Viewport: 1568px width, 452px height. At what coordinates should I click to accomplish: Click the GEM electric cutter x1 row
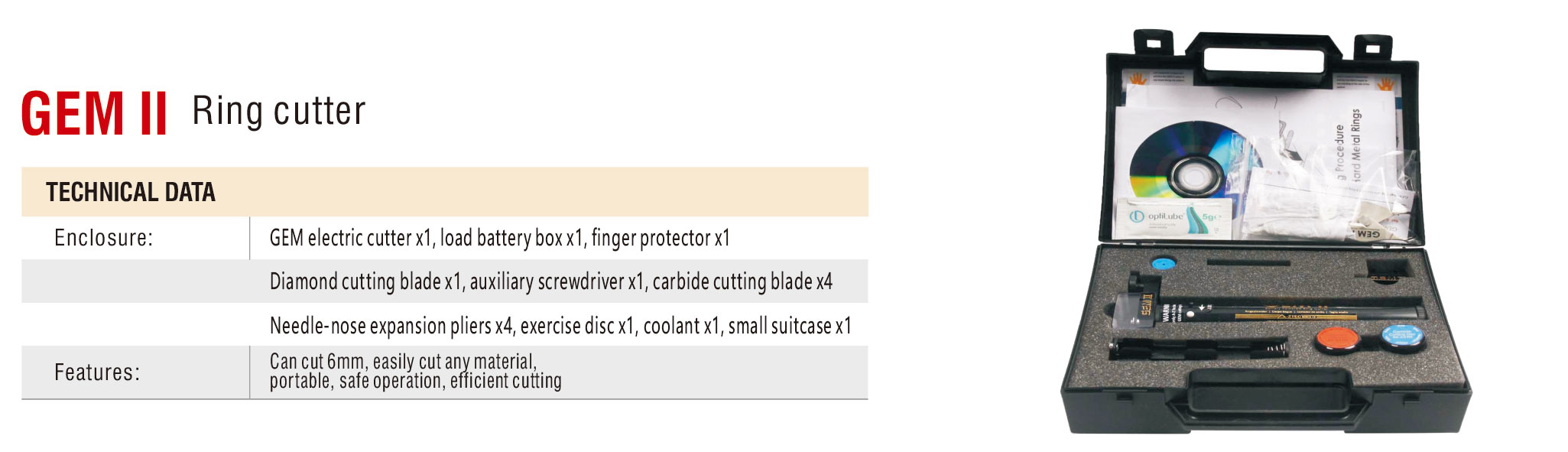(559, 238)
